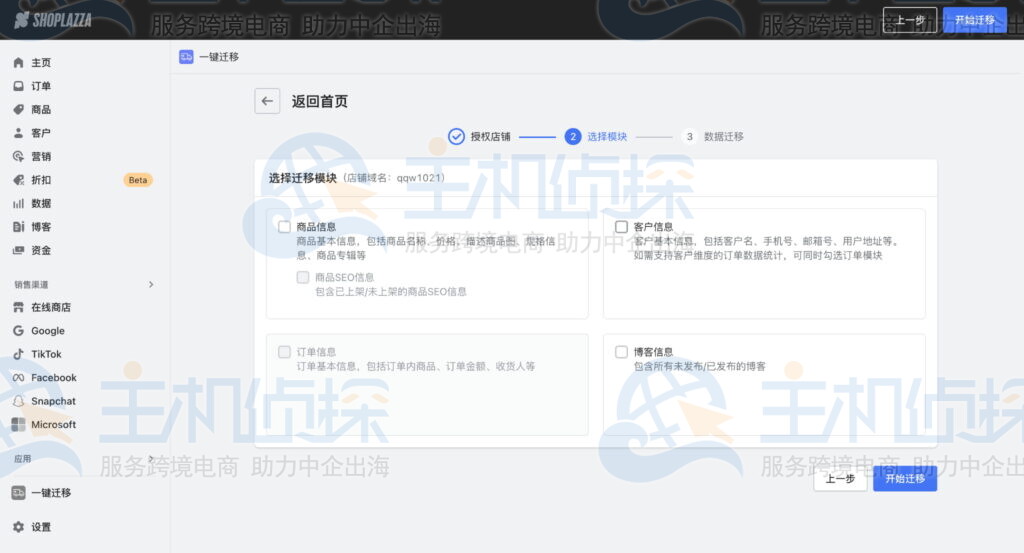1024x553 pixels.
Task: Open the 在线商店 online store icon
Action: [18, 308]
